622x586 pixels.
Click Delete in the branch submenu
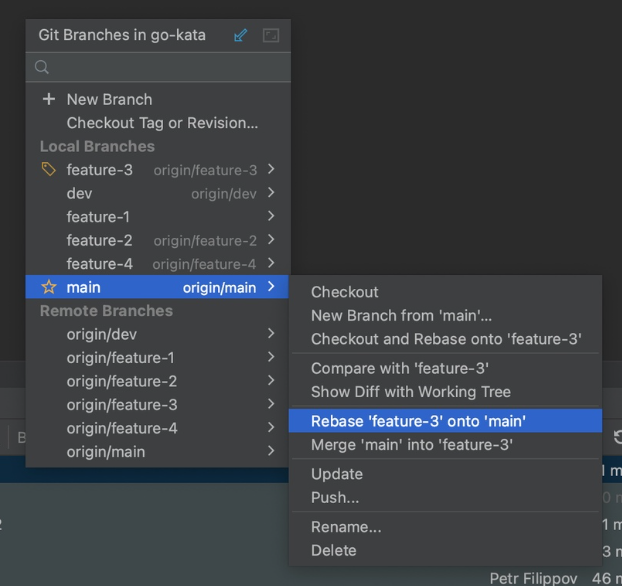[333, 550]
